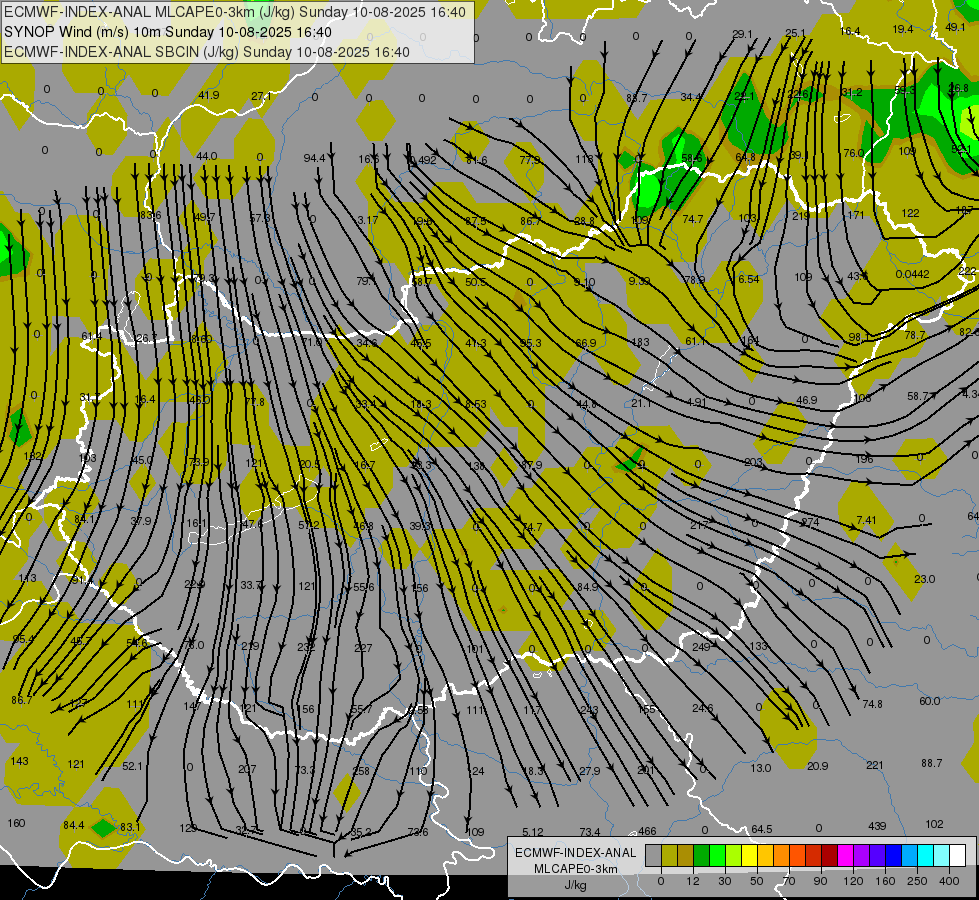
Task: Click the map value 171
Action: [856, 215]
